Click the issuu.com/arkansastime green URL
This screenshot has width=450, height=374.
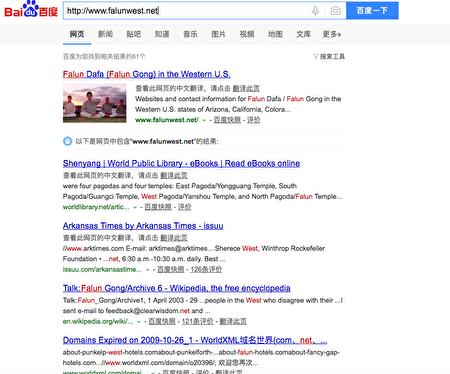click(x=102, y=269)
